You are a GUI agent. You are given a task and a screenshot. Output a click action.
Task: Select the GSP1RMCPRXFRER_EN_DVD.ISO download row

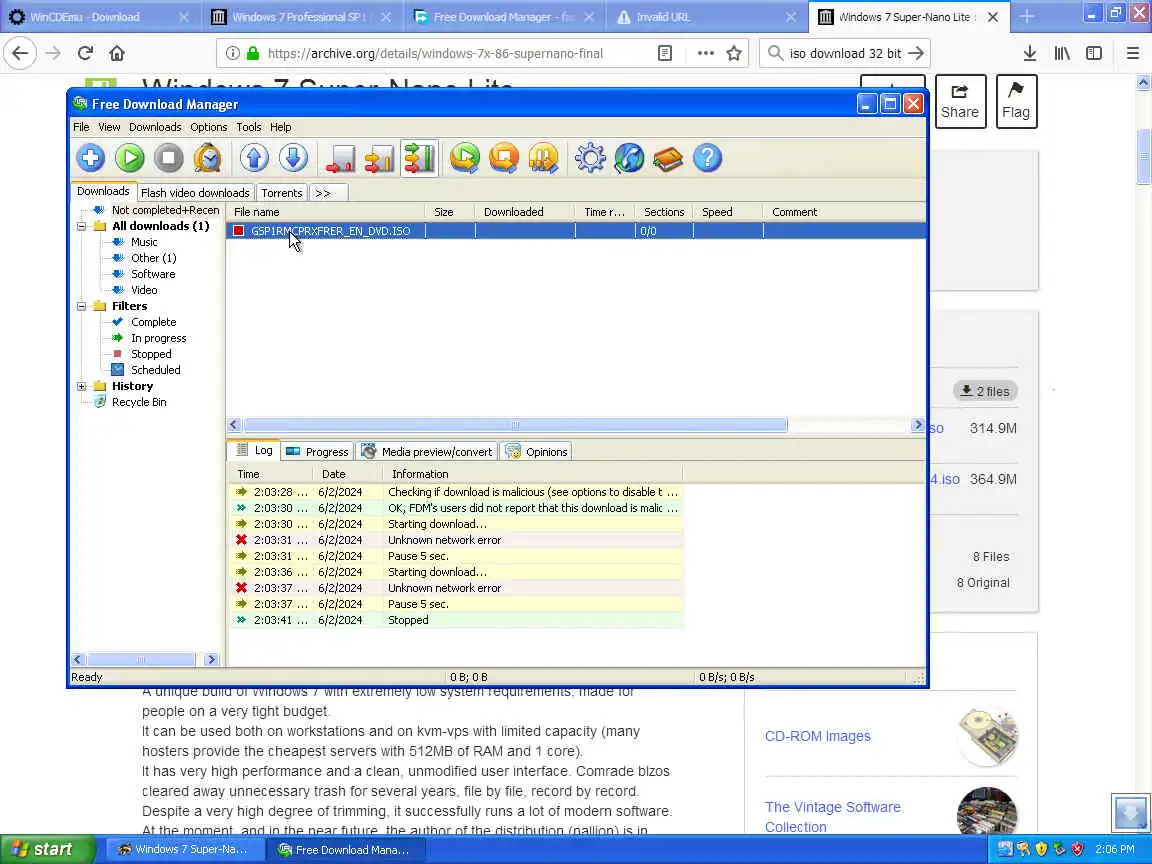(576, 231)
